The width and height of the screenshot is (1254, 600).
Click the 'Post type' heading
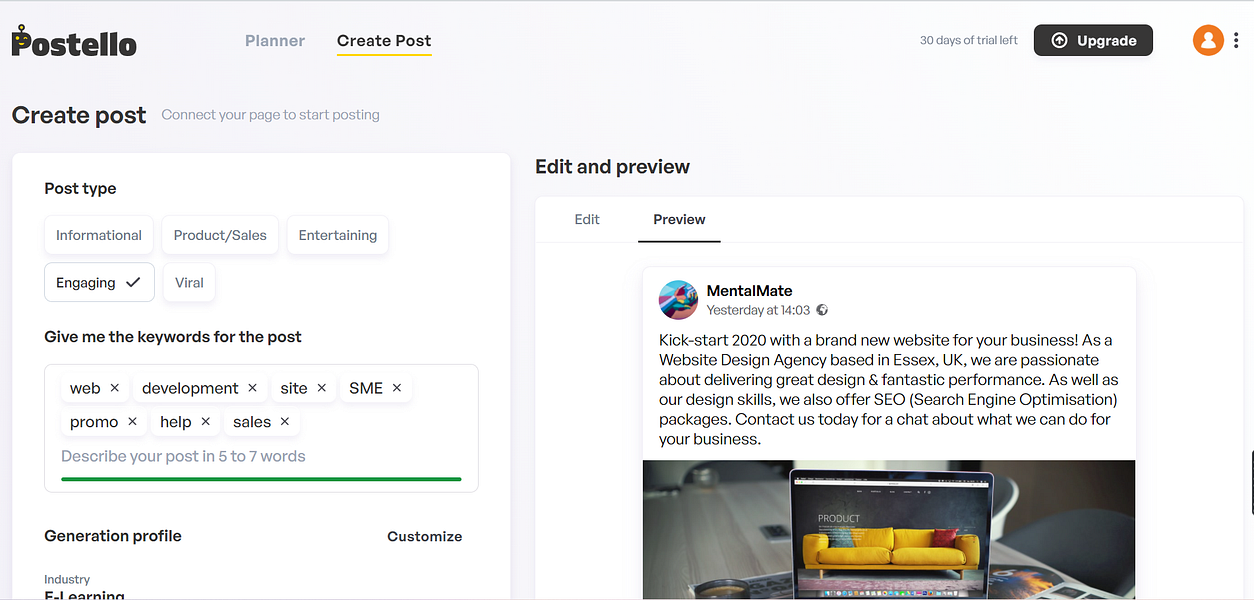(80, 189)
